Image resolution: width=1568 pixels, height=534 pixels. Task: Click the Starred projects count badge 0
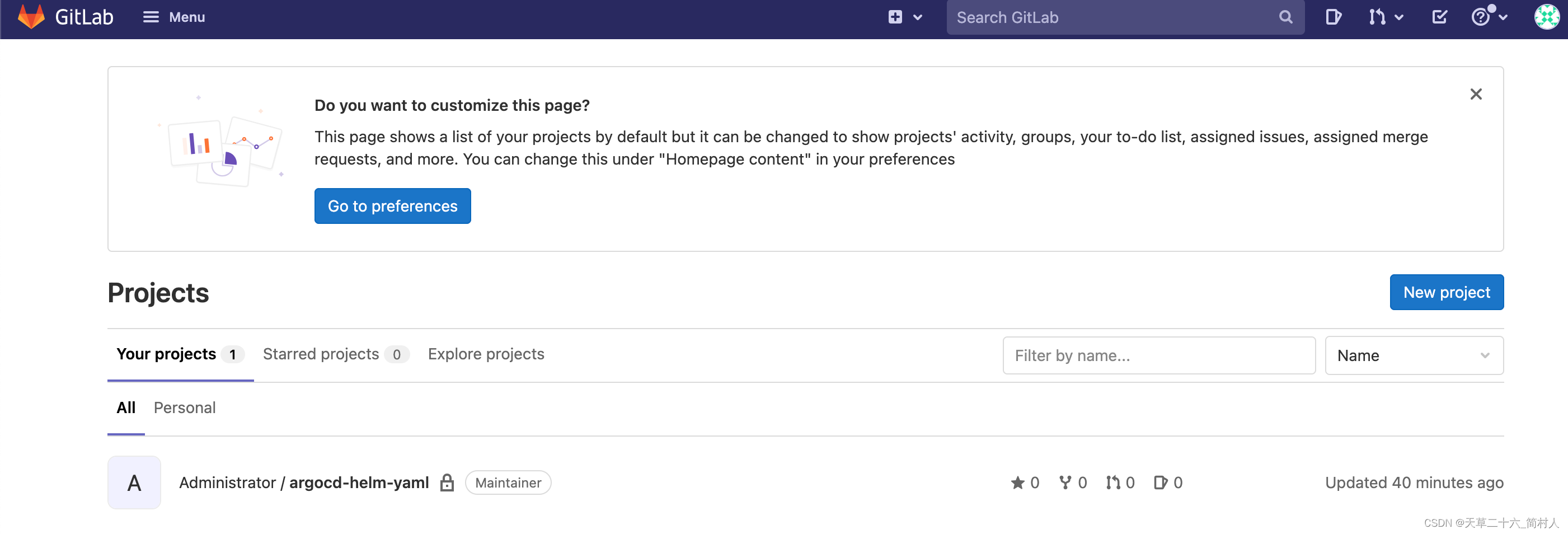396,354
